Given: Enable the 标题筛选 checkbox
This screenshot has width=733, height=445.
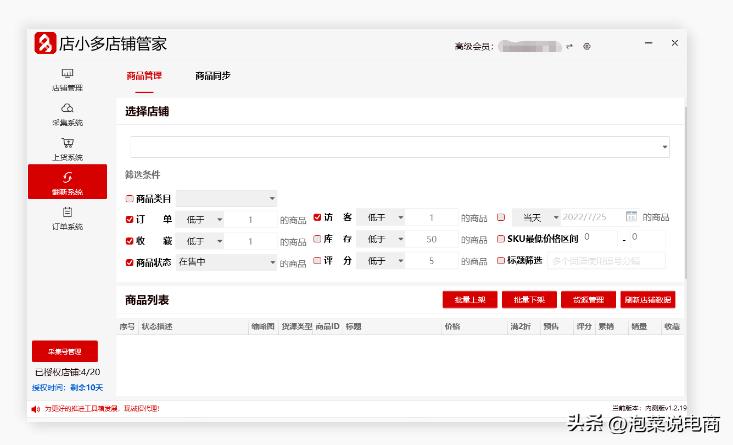Looking at the screenshot, I should [501, 260].
